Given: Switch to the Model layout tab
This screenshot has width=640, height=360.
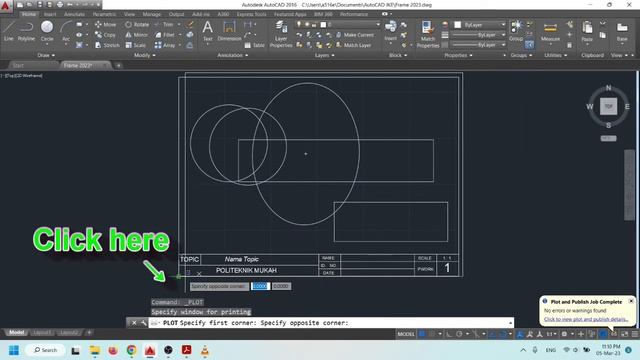Looking at the screenshot, I should [16, 333].
